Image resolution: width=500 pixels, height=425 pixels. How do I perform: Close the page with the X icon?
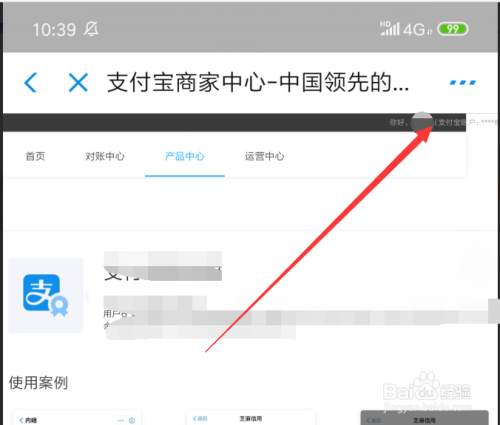tap(78, 82)
